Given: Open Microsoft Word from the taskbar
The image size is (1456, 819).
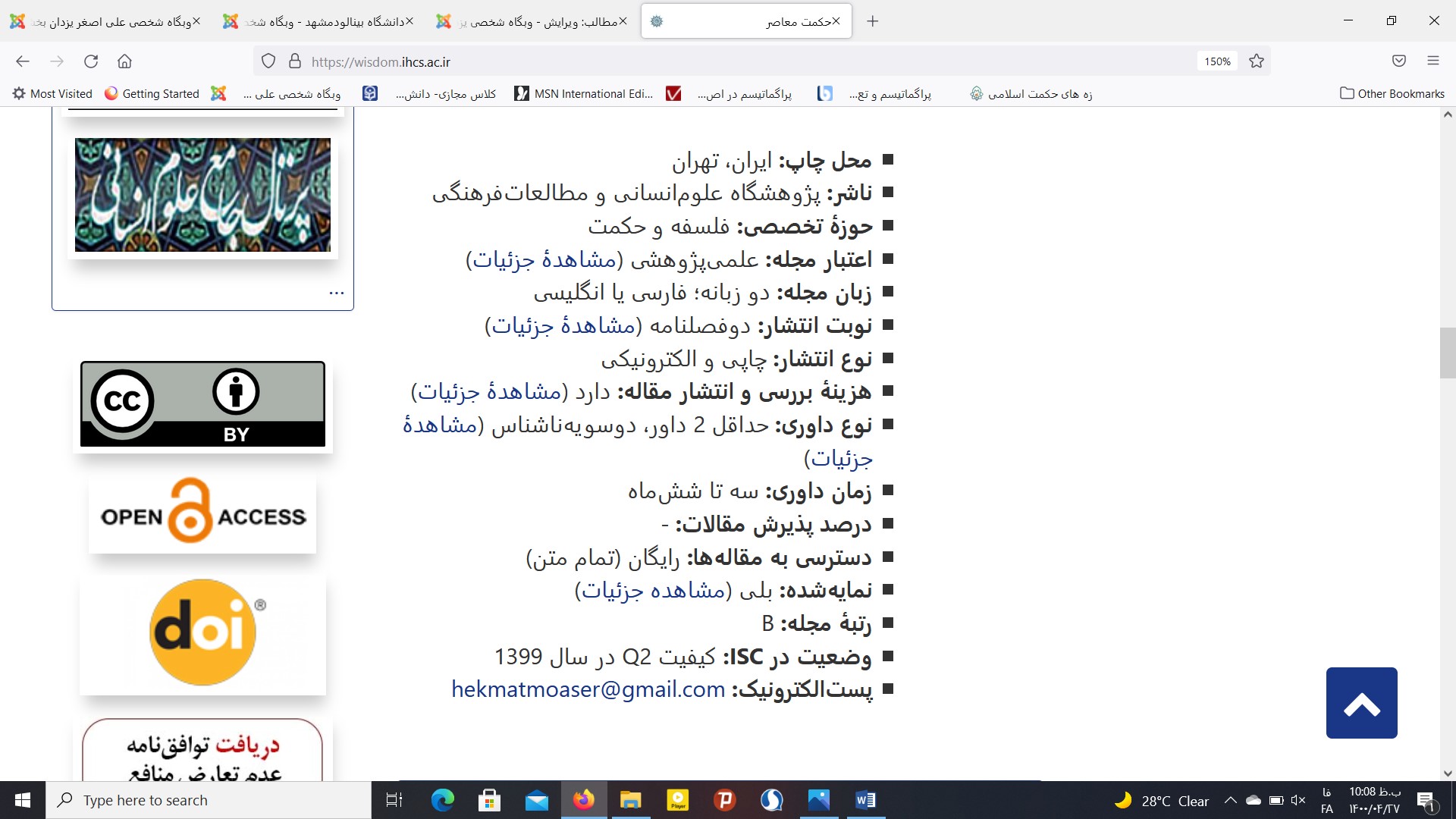Looking at the screenshot, I should coord(865,799).
